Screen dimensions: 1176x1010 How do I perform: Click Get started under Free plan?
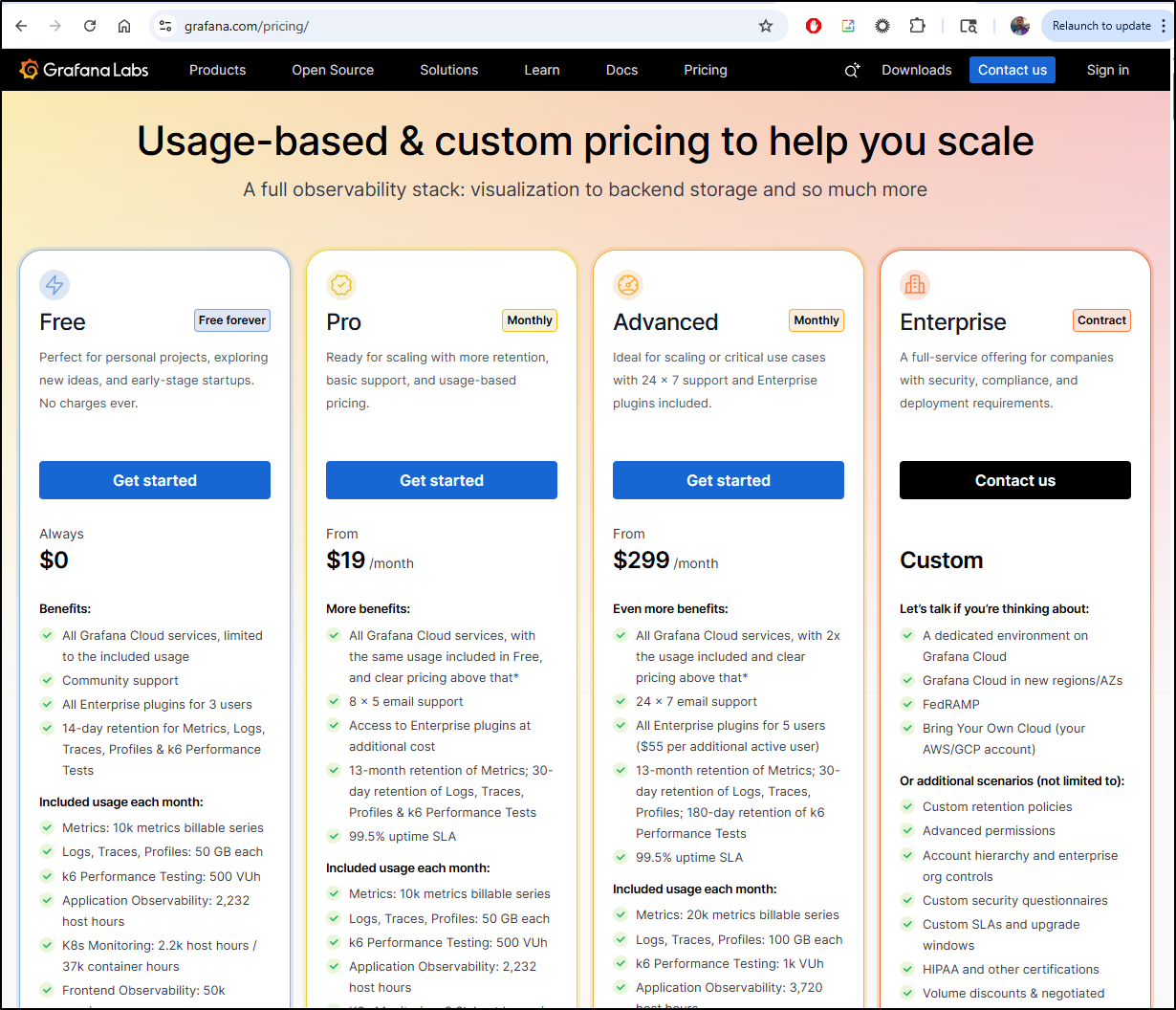(155, 480)
